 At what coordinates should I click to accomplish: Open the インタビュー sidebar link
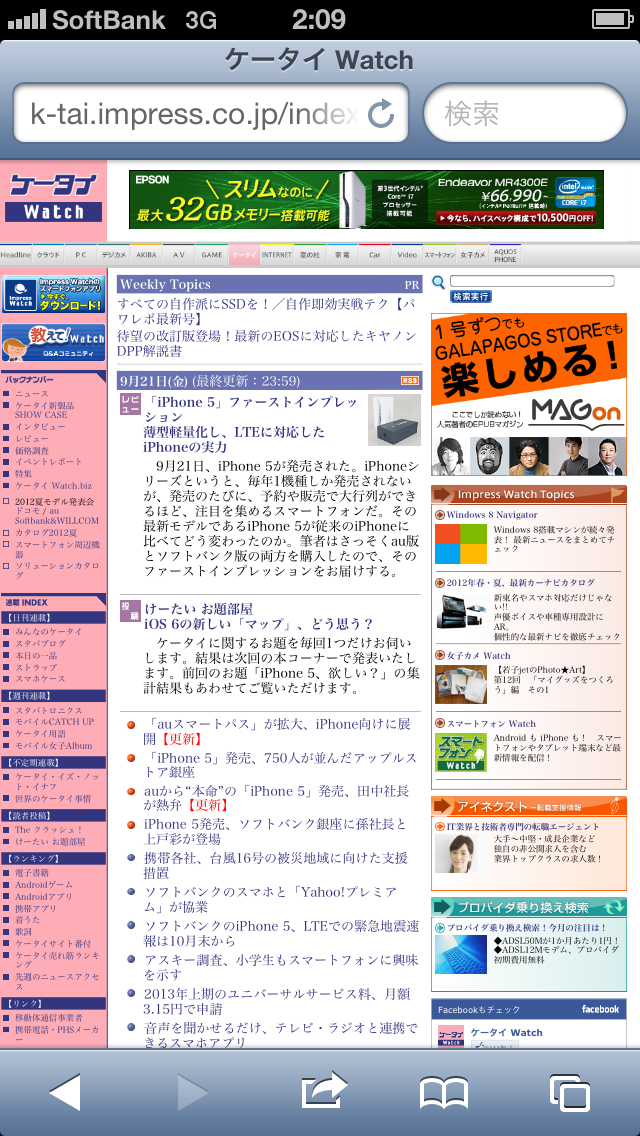(41, 427)
